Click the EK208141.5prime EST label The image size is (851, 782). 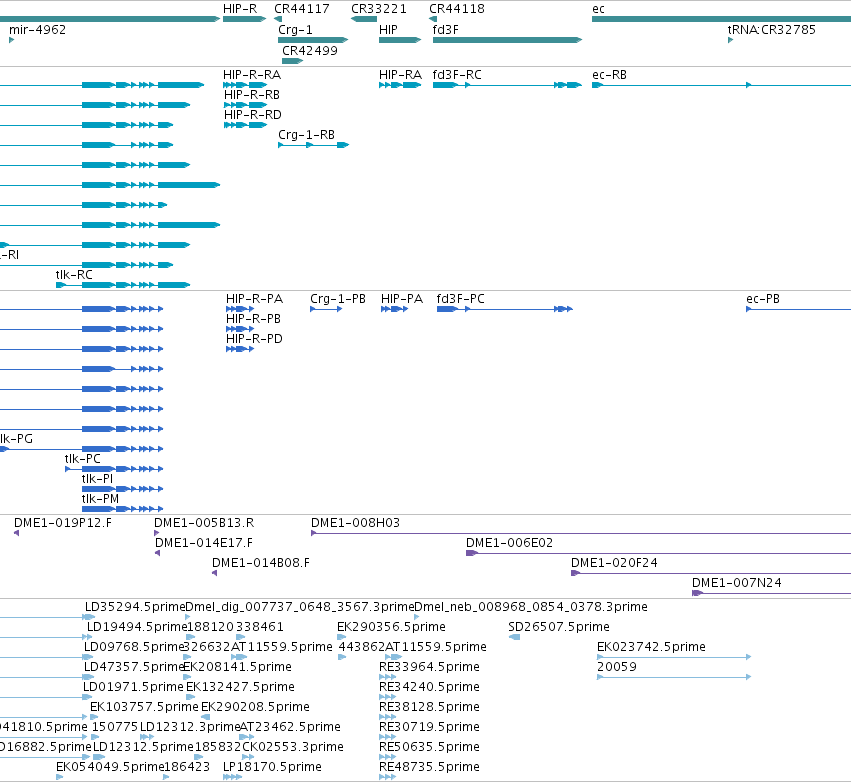(x=238, y=667)
